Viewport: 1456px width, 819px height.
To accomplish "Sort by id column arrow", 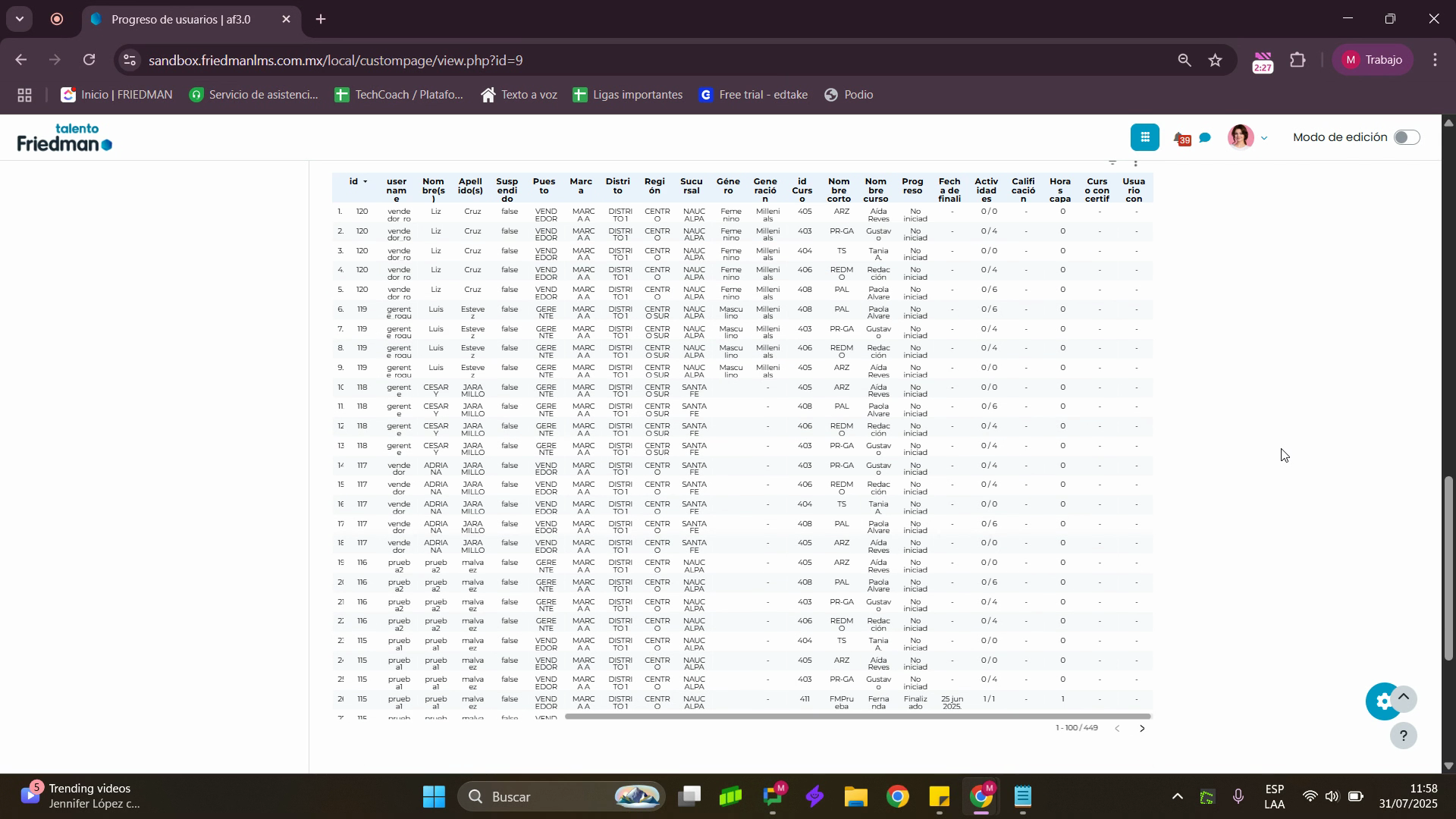I will click(365, 182).
